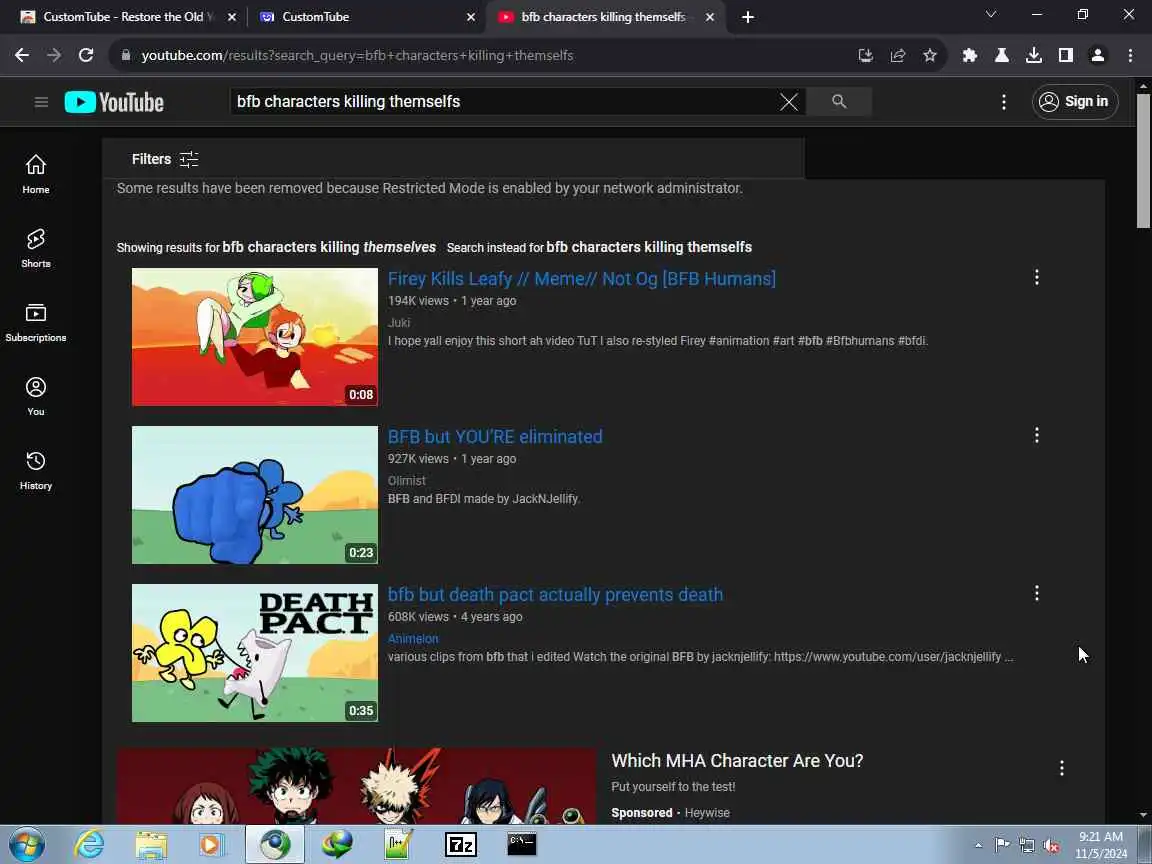The image size is (1152, 864).
Task: Search instead for bfb characters killing themselfs
Action: (x=649, y=247)
